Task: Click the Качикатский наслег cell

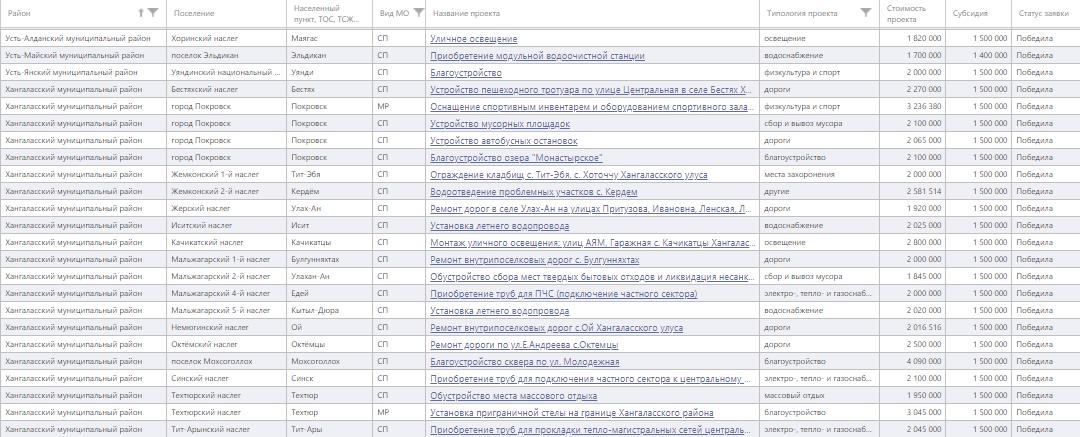Action: [227, 243]
